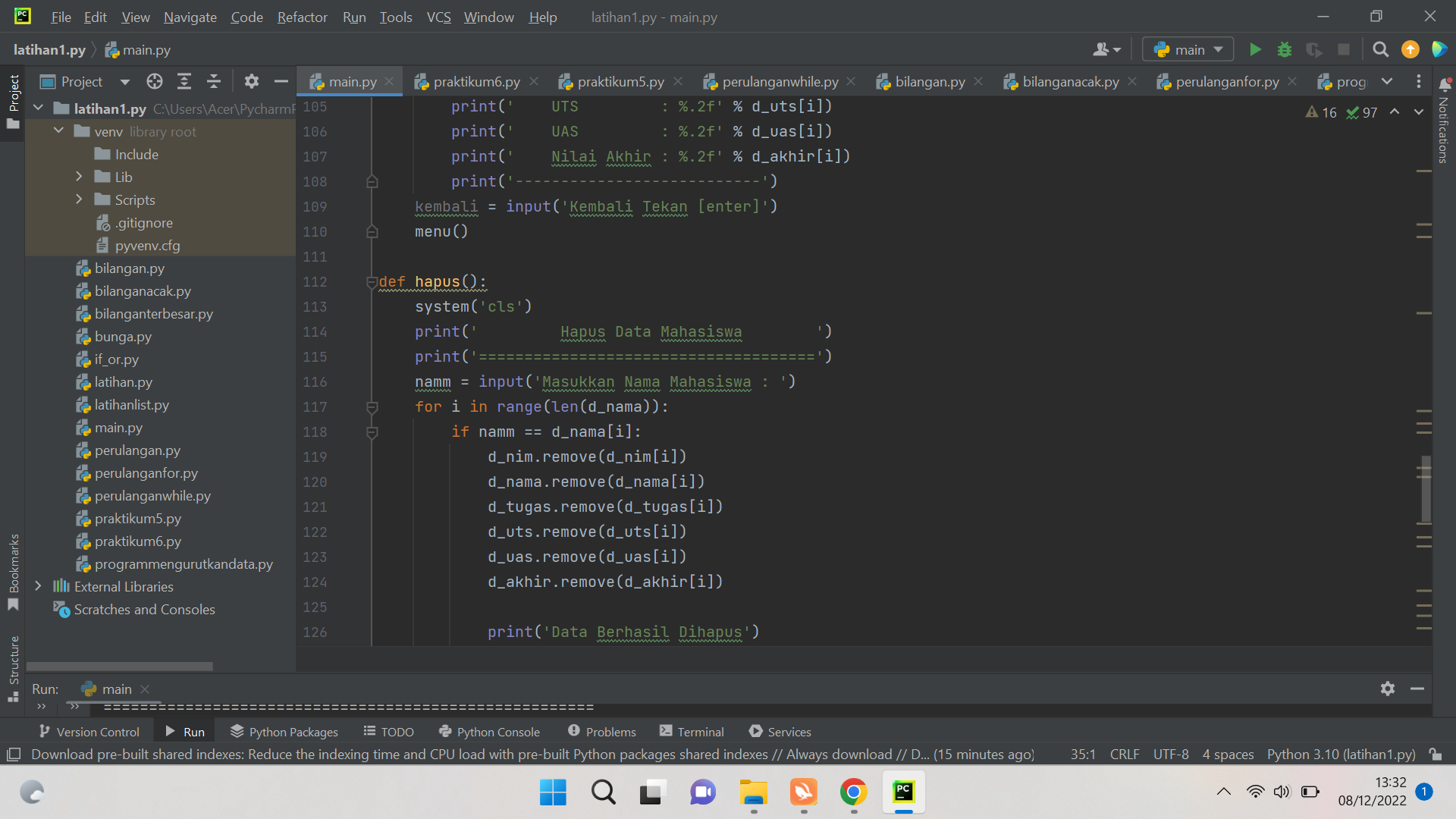Screen dimensions: 1456x819
Task: Click UTF-8 encoding in status bar
Action: 1171,755
